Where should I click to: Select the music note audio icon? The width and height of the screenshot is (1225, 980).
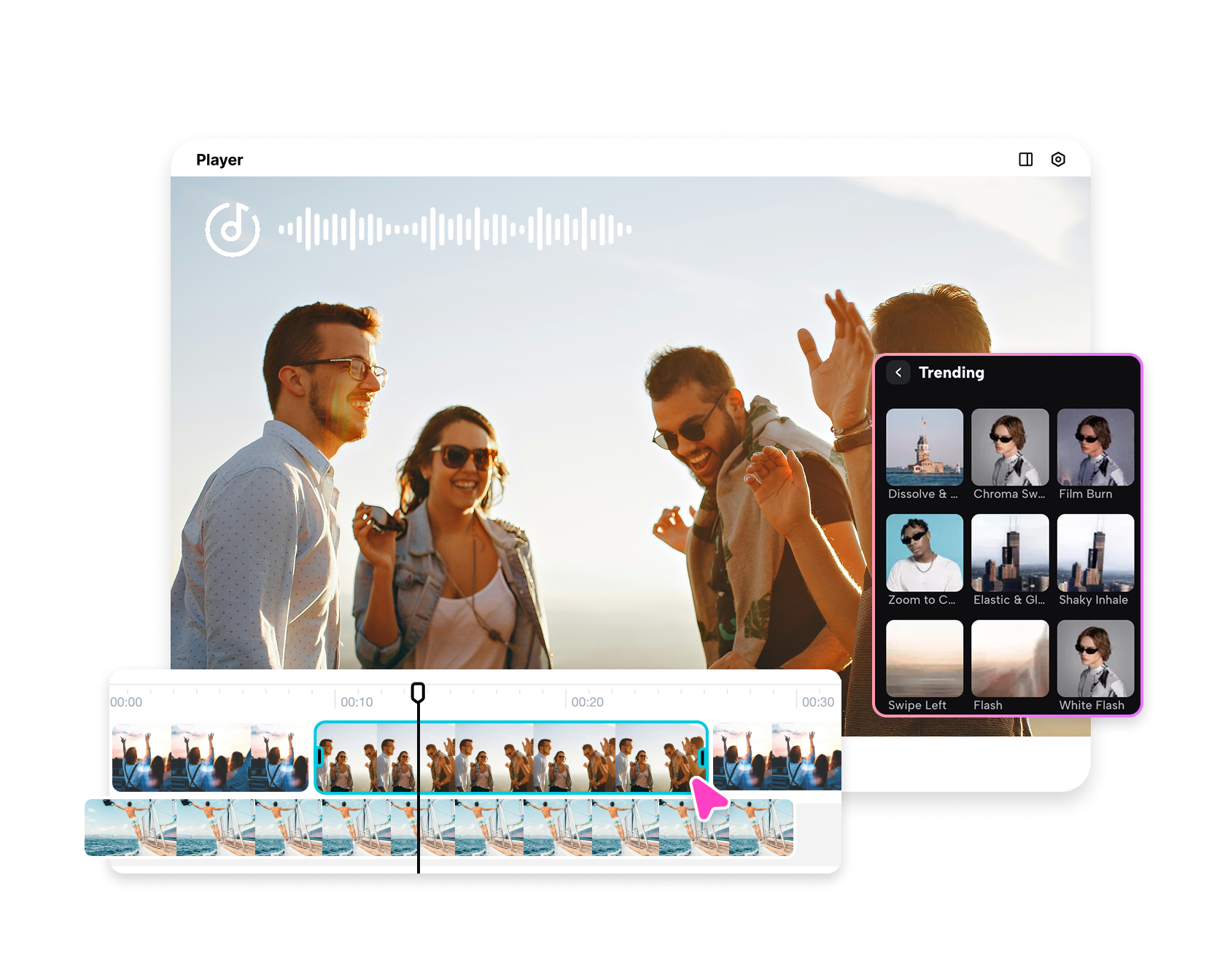[232, 230]
